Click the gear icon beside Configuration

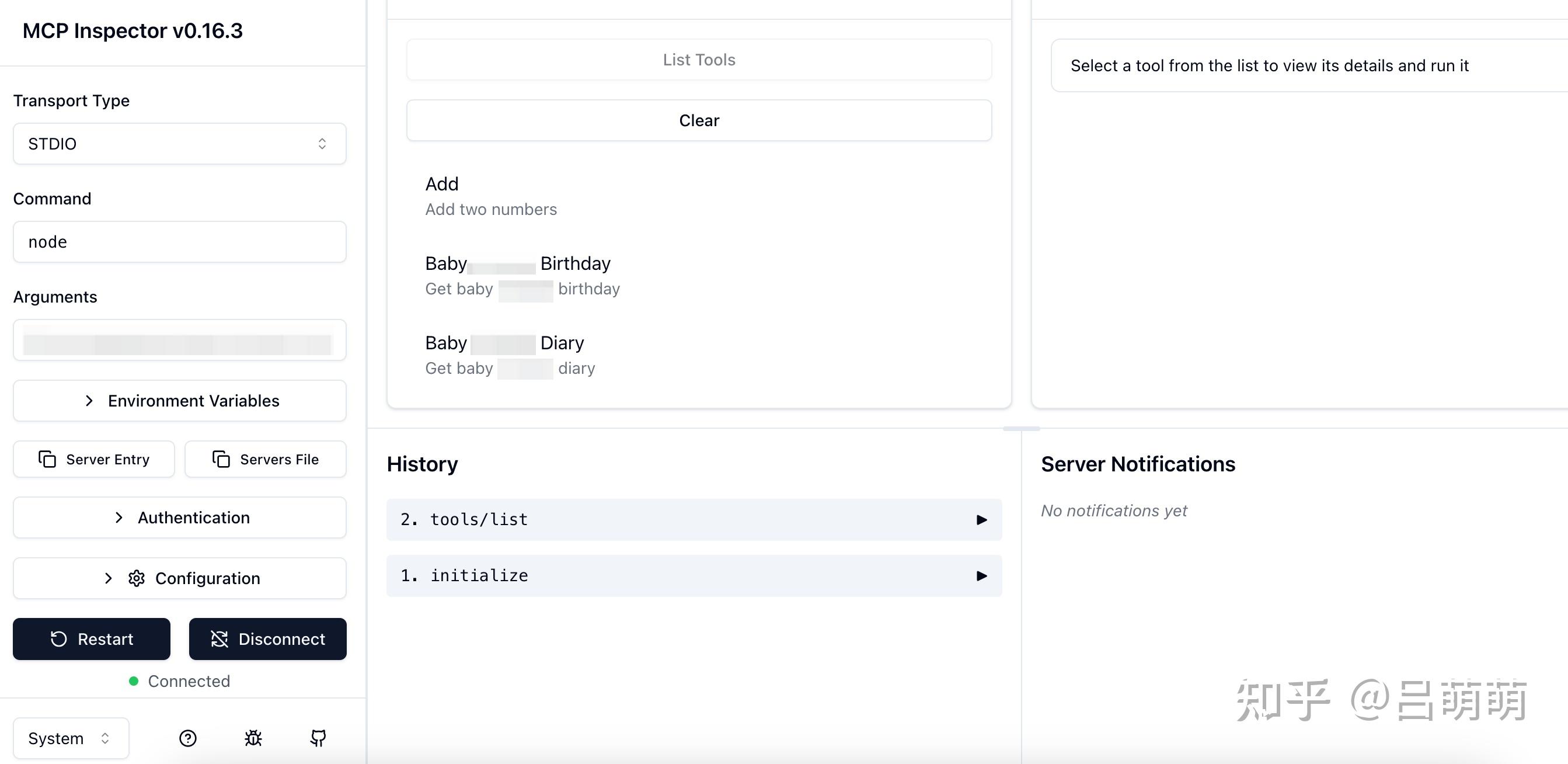tap(137, 578)
